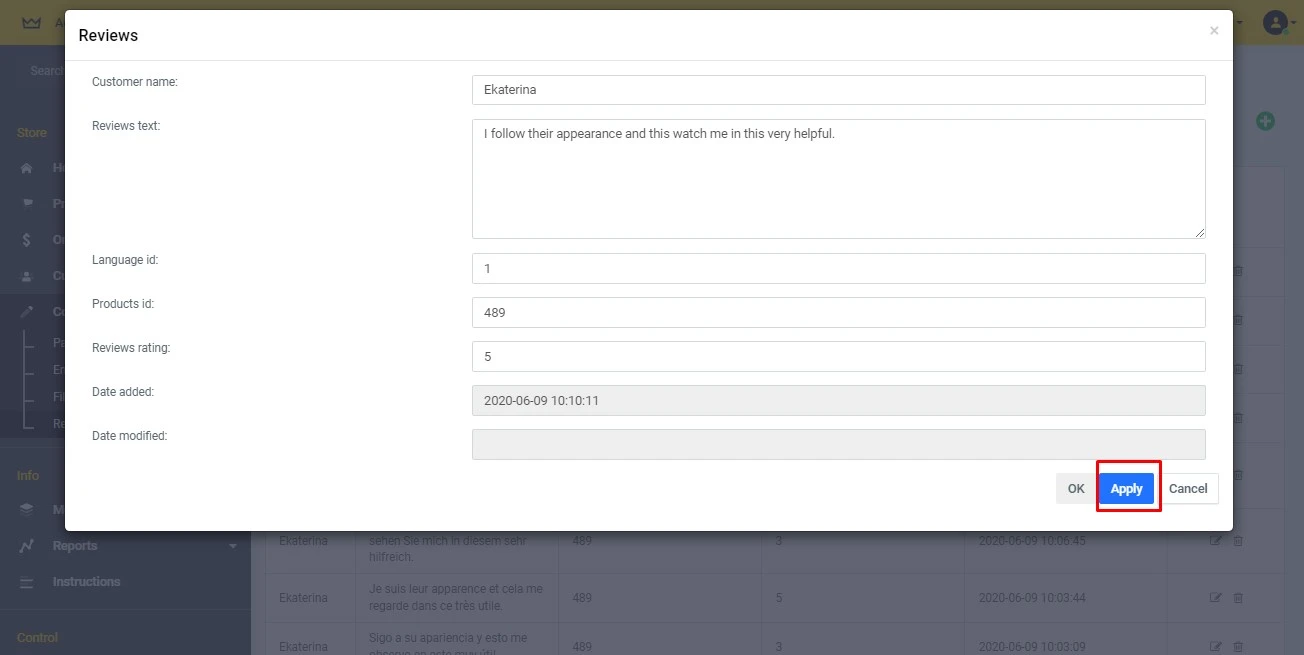Click the trash icon for the 10:03:44 review
This screenshot has width=1304, height=655.
(1238, 598)
